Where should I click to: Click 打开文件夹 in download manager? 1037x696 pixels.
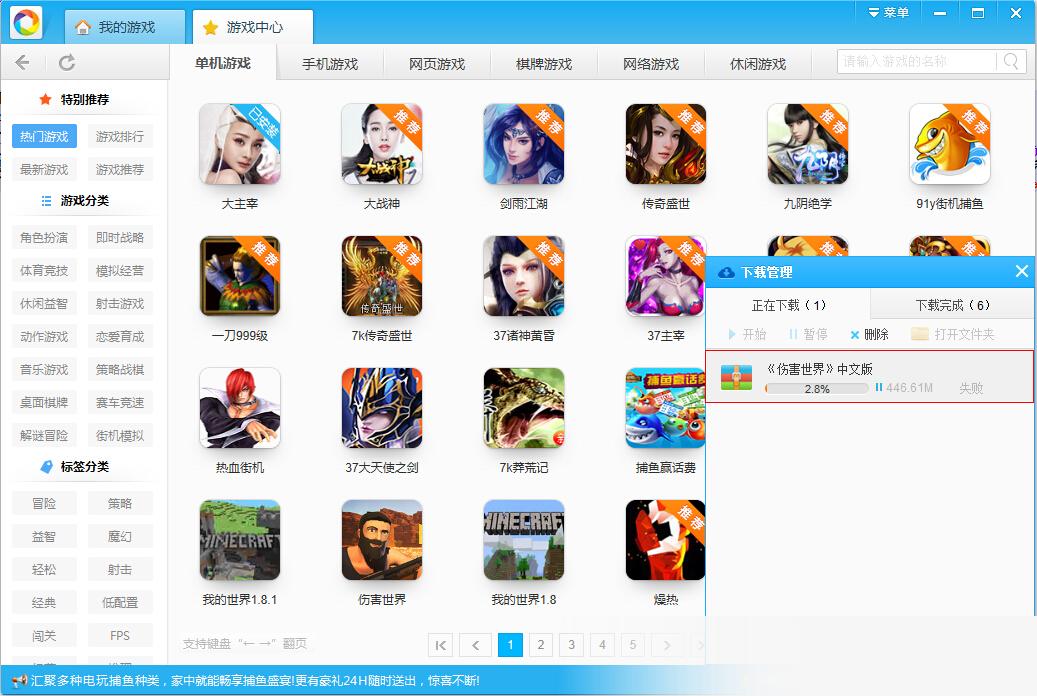point(953,334)
